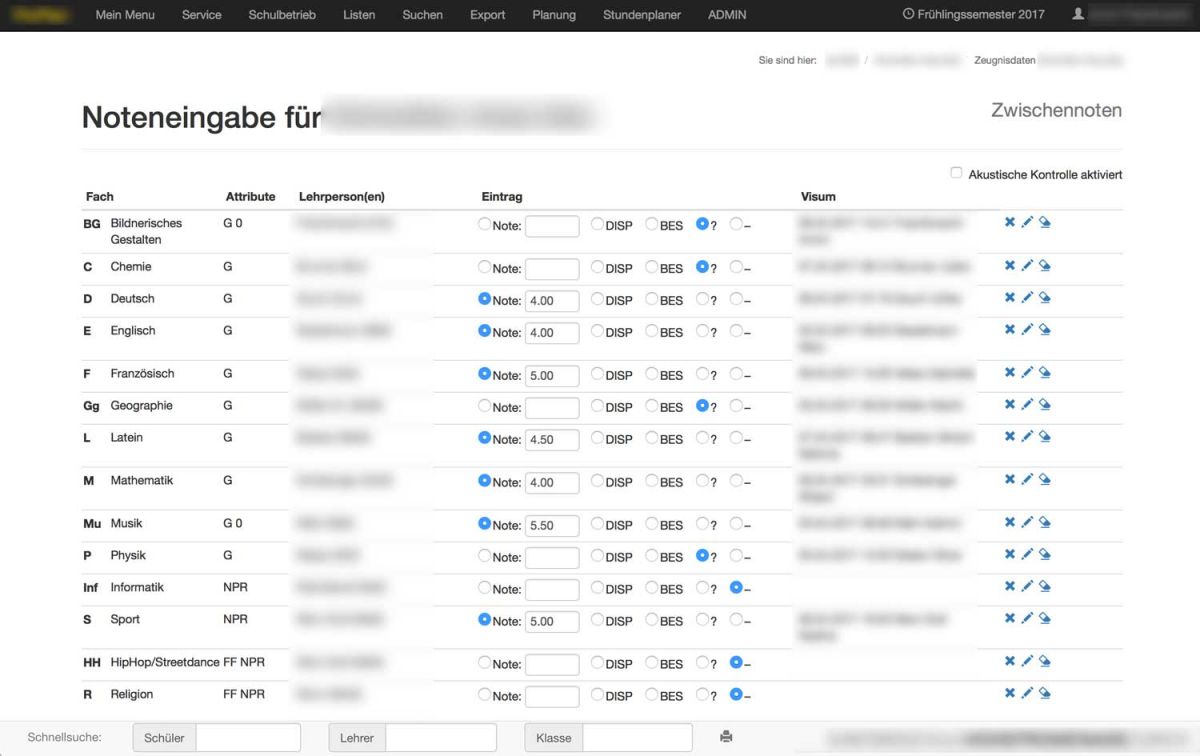Click the delete X icon for Latein

point(1010,437)
